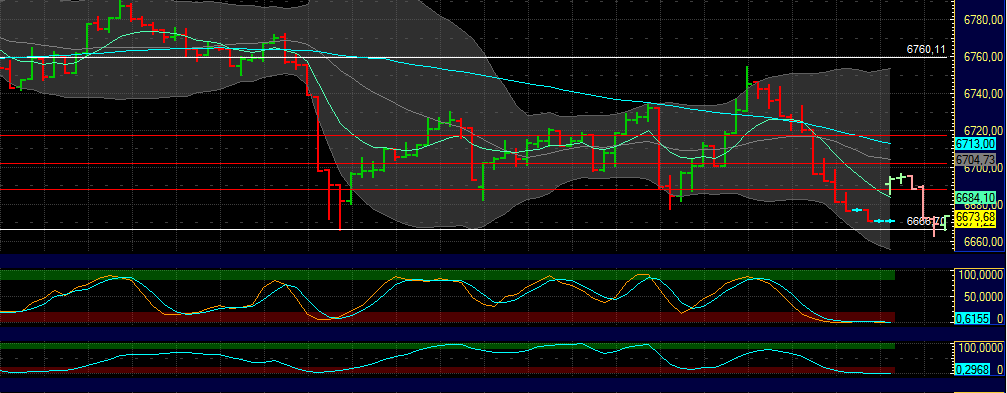This screenshot has width=1007, height=393.
Task: Click the 6720,00 price axis label
Action: [x=983, y=130]
